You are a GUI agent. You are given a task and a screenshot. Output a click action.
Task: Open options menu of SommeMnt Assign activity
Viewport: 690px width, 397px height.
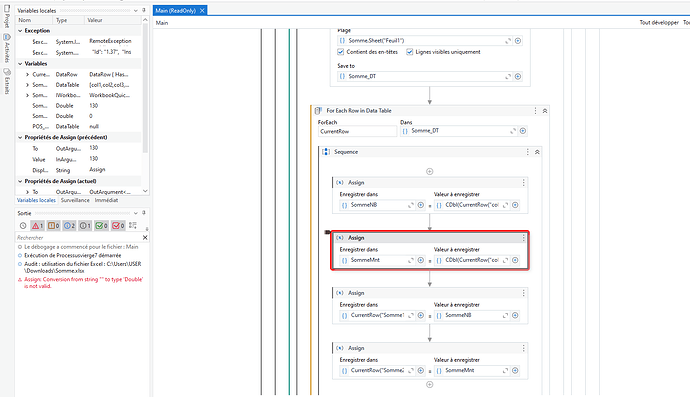pyautogui.click(x=523, y=238)
